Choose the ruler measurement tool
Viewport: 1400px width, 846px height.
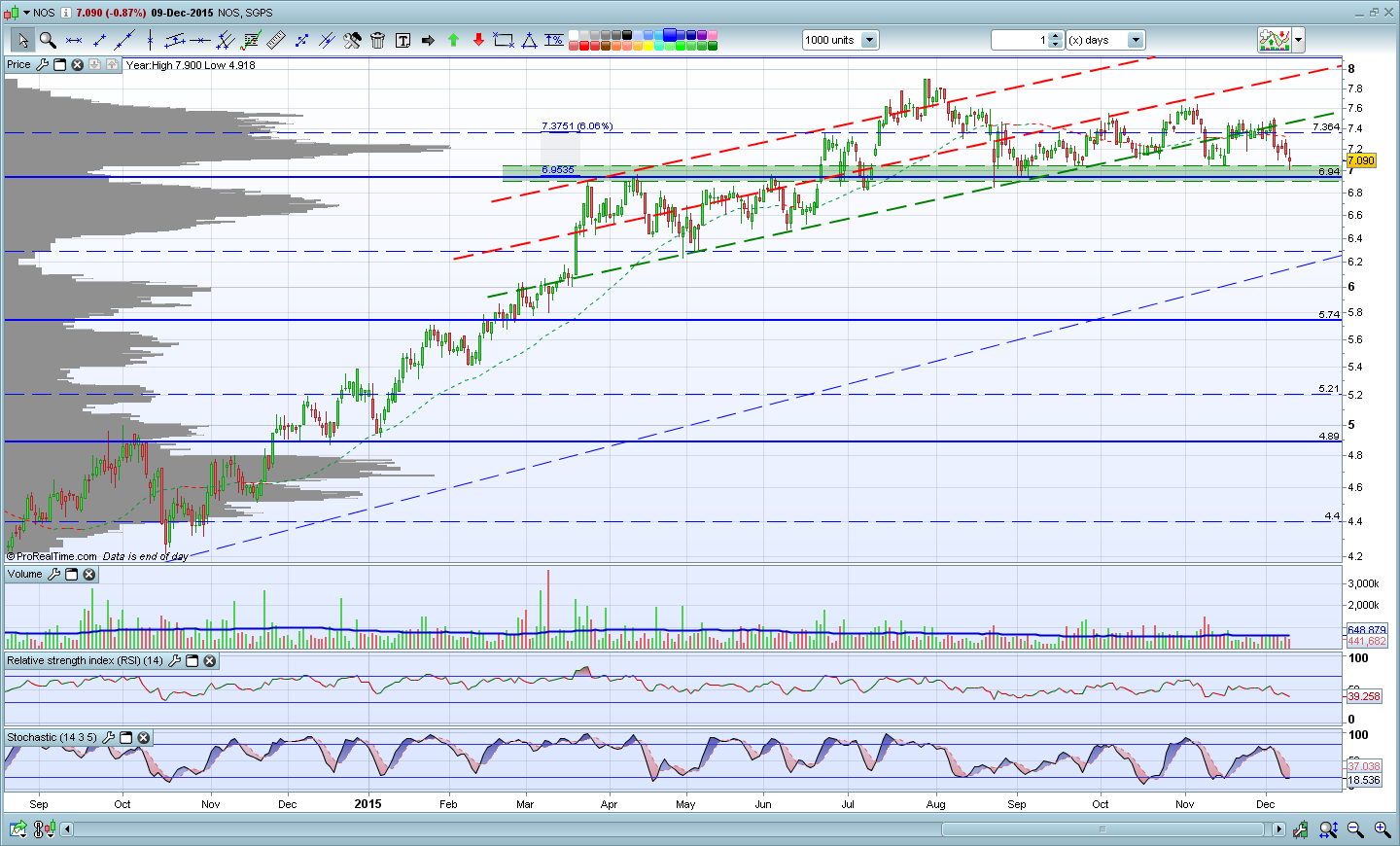[276, 40]
